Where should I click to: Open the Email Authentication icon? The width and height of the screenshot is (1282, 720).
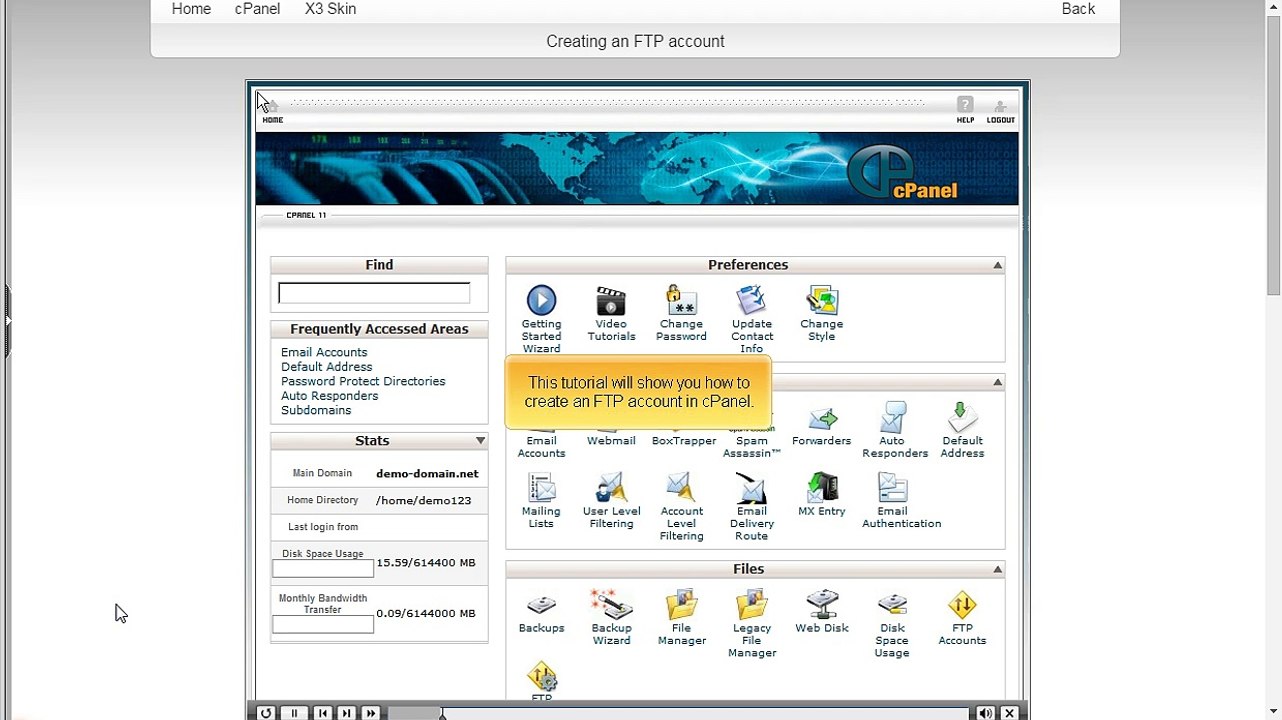[x=892, y=488]
